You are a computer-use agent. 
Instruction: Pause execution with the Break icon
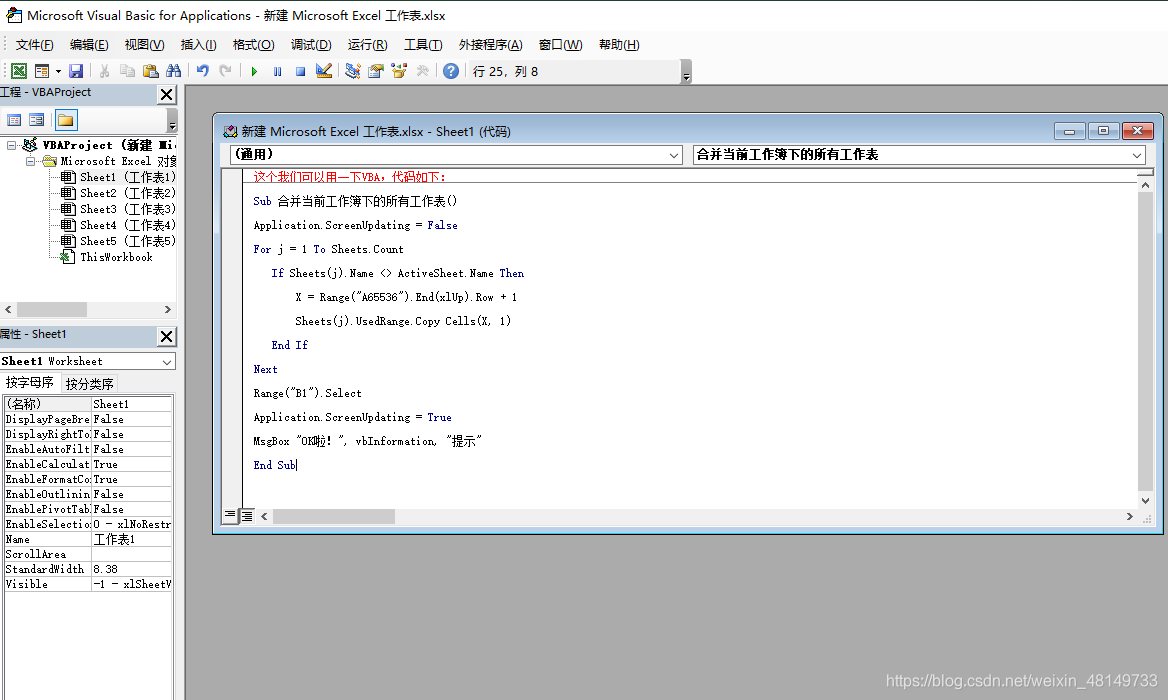pyautogui.click(x=277, y=71)
